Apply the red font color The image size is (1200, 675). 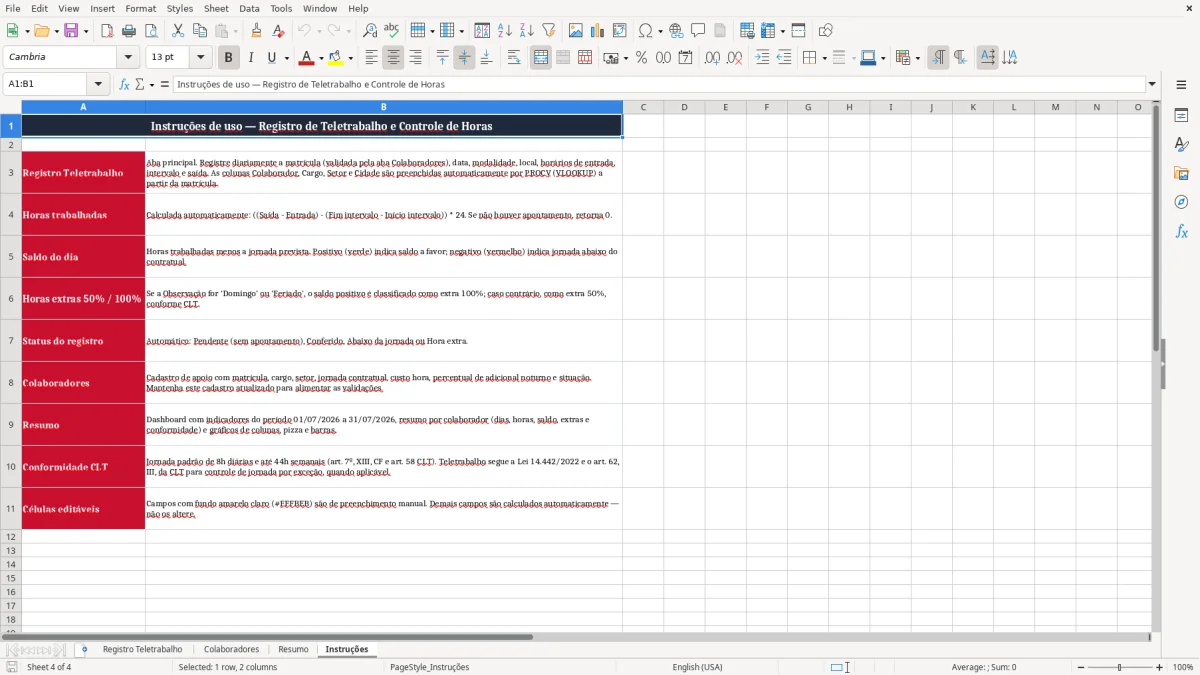point(308,58)
